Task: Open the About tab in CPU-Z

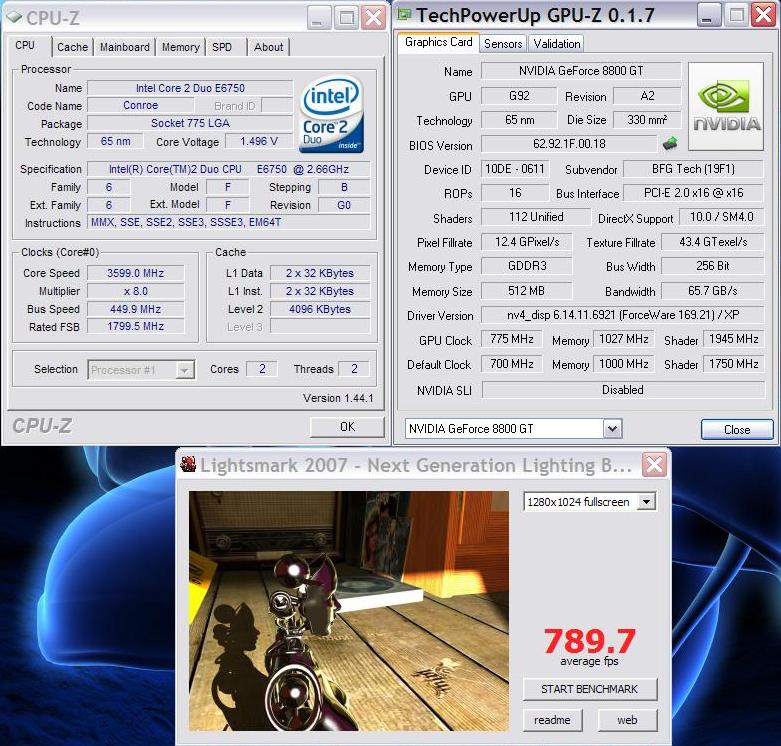Action: [268, 47]
